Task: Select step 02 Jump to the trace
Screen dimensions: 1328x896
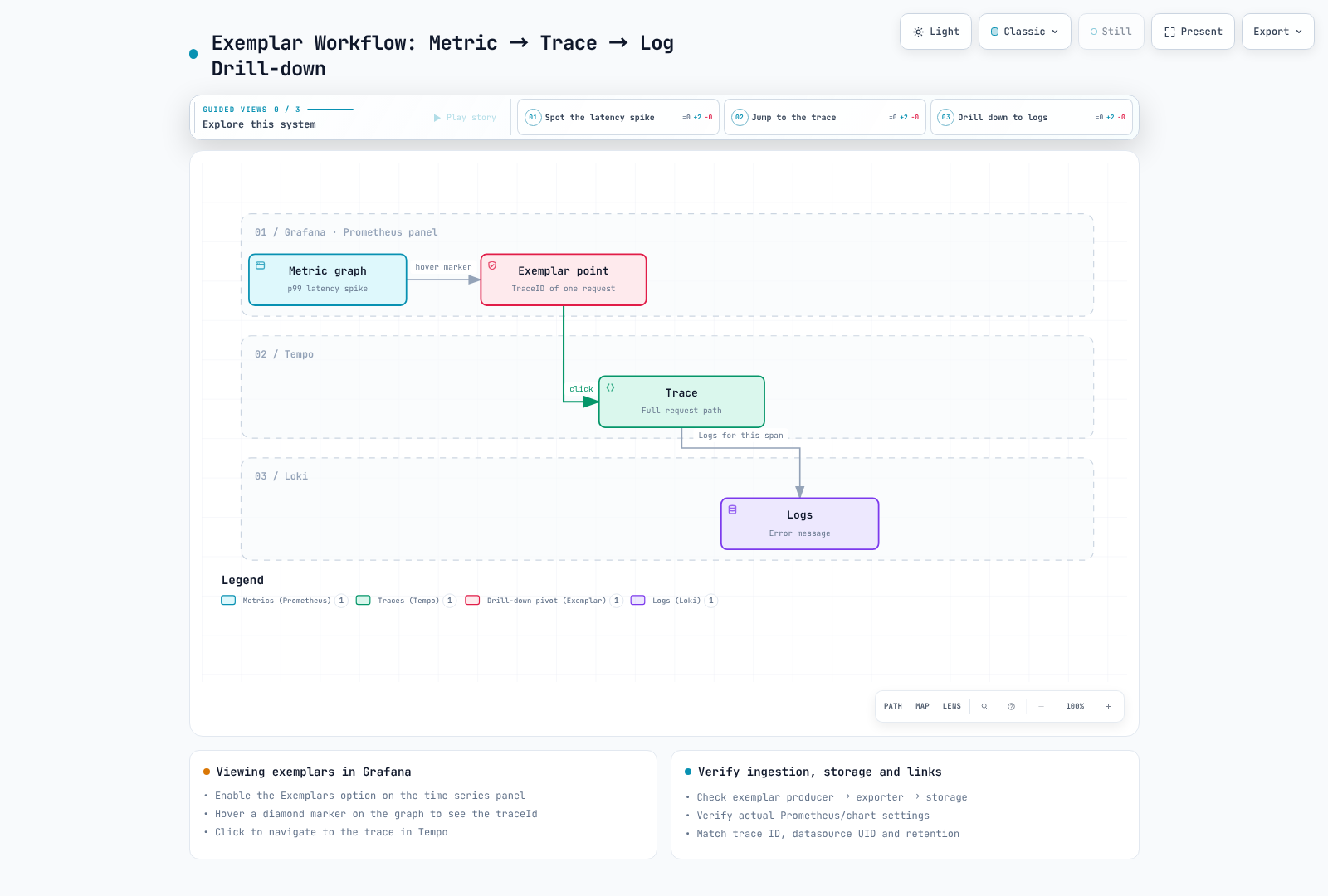Action: [825, 118]
